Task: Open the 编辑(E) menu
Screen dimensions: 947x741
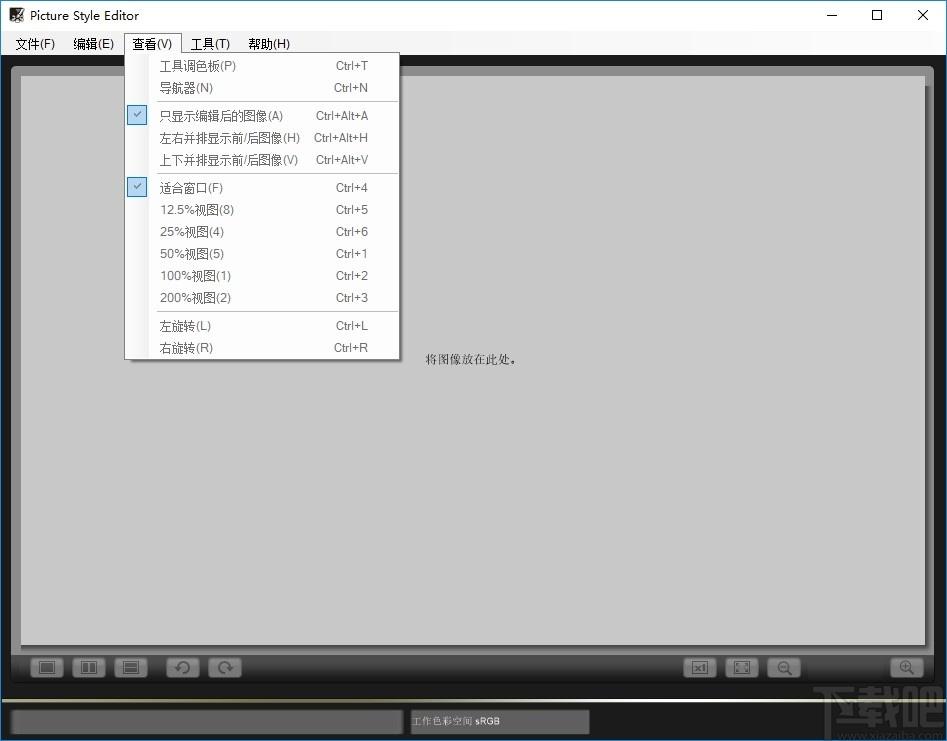Action: [x=94, y=44]
